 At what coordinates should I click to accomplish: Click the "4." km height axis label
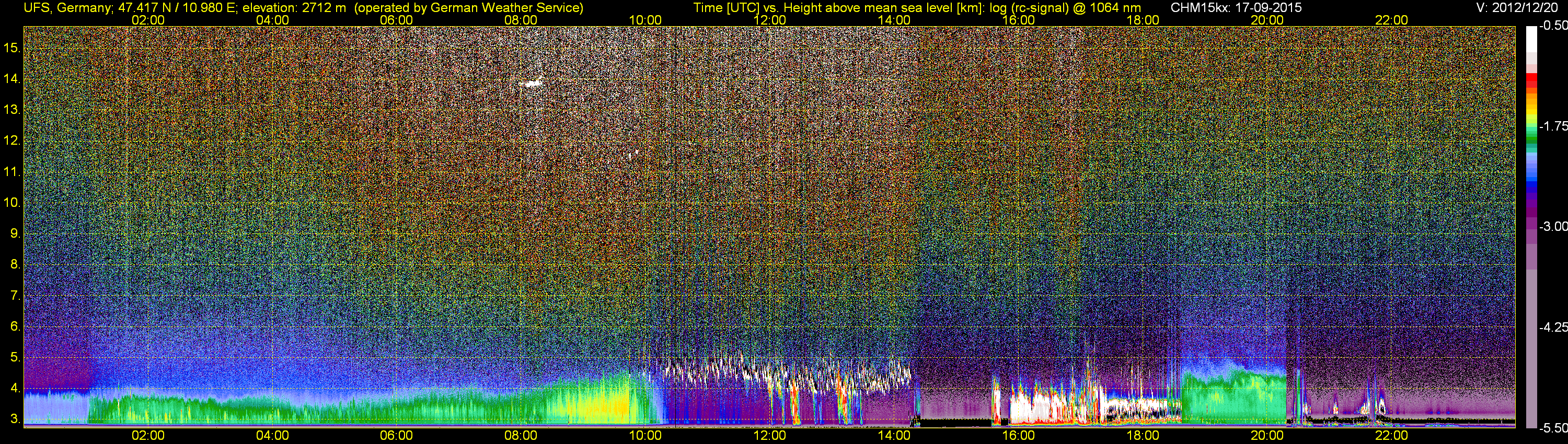(16, 389)
